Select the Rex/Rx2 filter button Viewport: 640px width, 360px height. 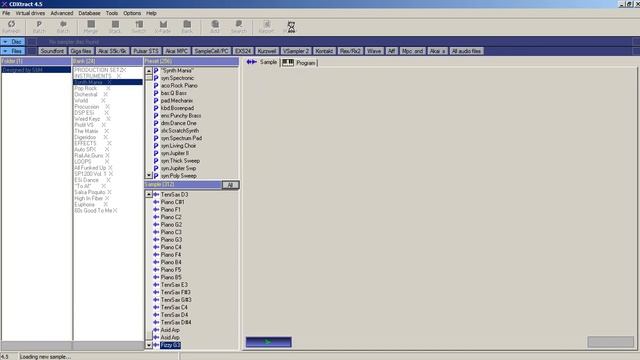(x=350, y=51)
